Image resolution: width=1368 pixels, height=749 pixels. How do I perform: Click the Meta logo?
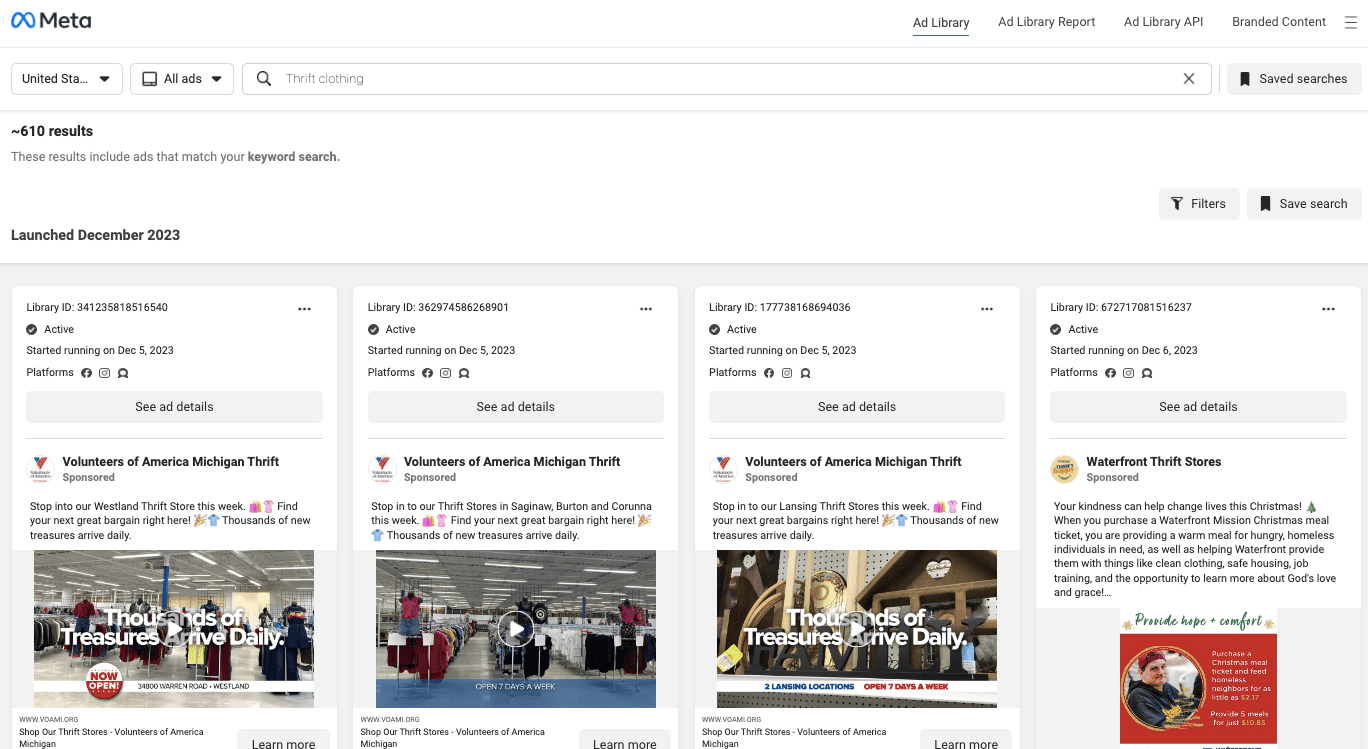tap(51, 21)
